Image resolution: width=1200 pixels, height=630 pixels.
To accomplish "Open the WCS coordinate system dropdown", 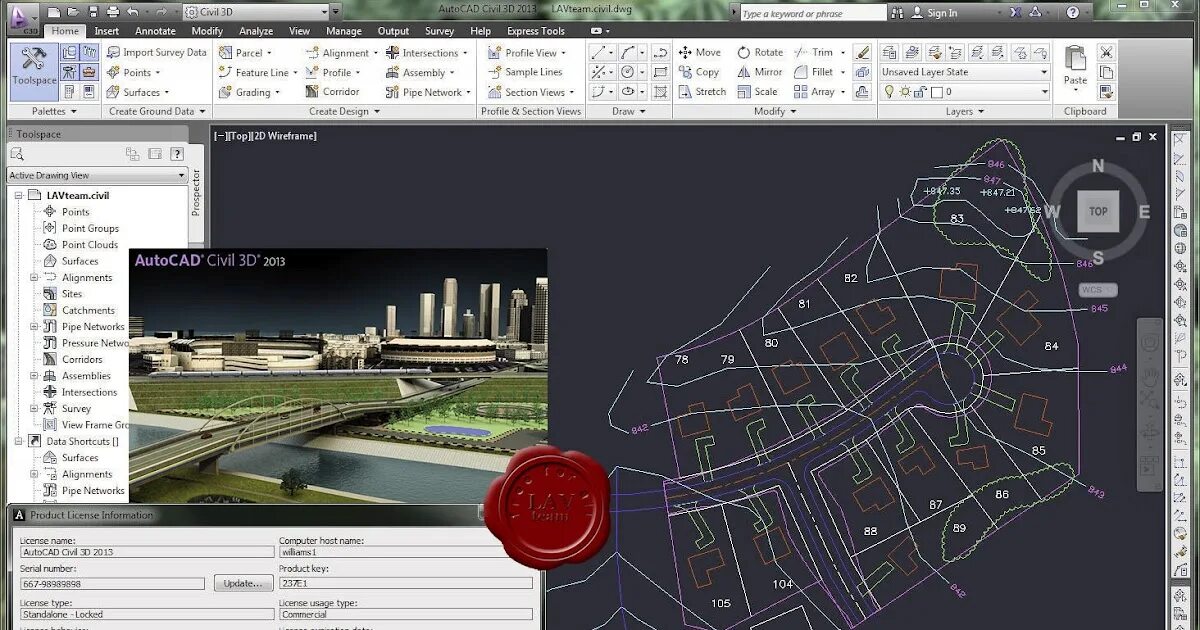I will [1097, 290].
